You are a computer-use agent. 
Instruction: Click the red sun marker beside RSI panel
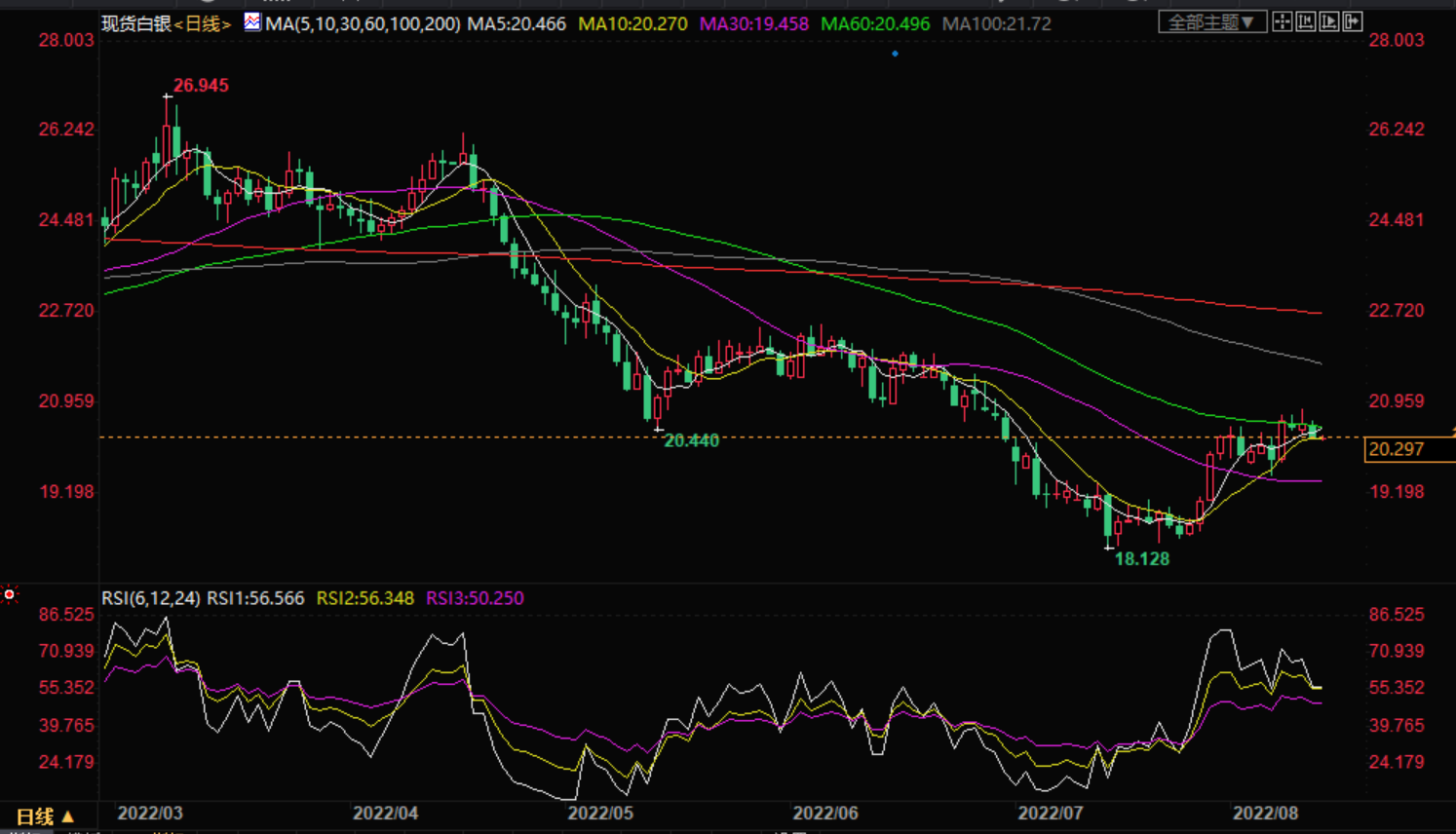tap(10, 594)
